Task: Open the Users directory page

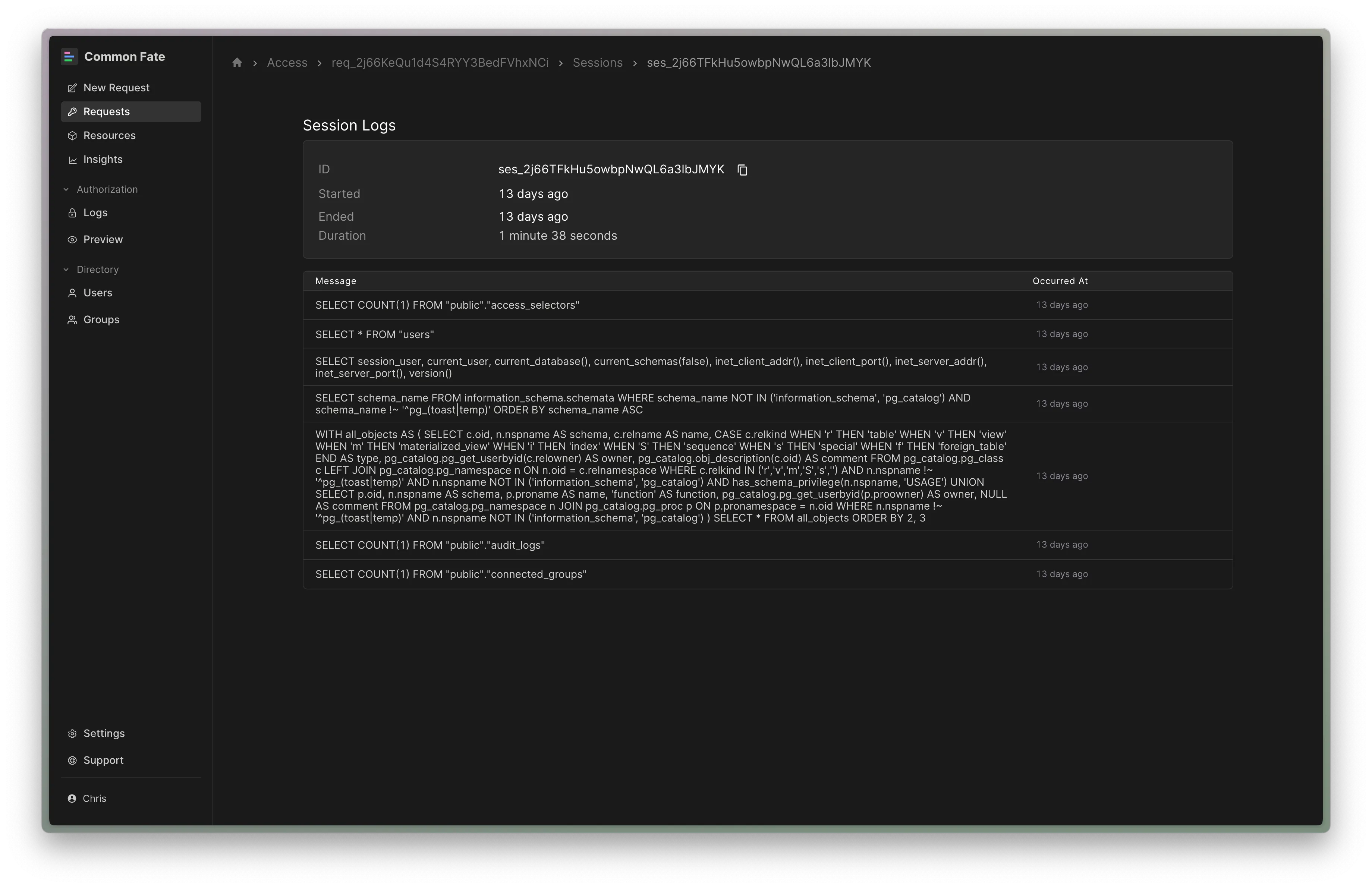Action: (97, 293)
